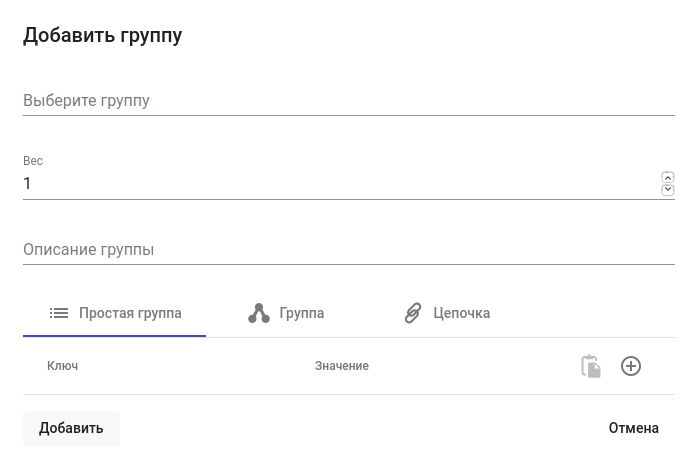The image size is (694, 456).
Task: Click the Ключ column header
Action: coord(63,366)
